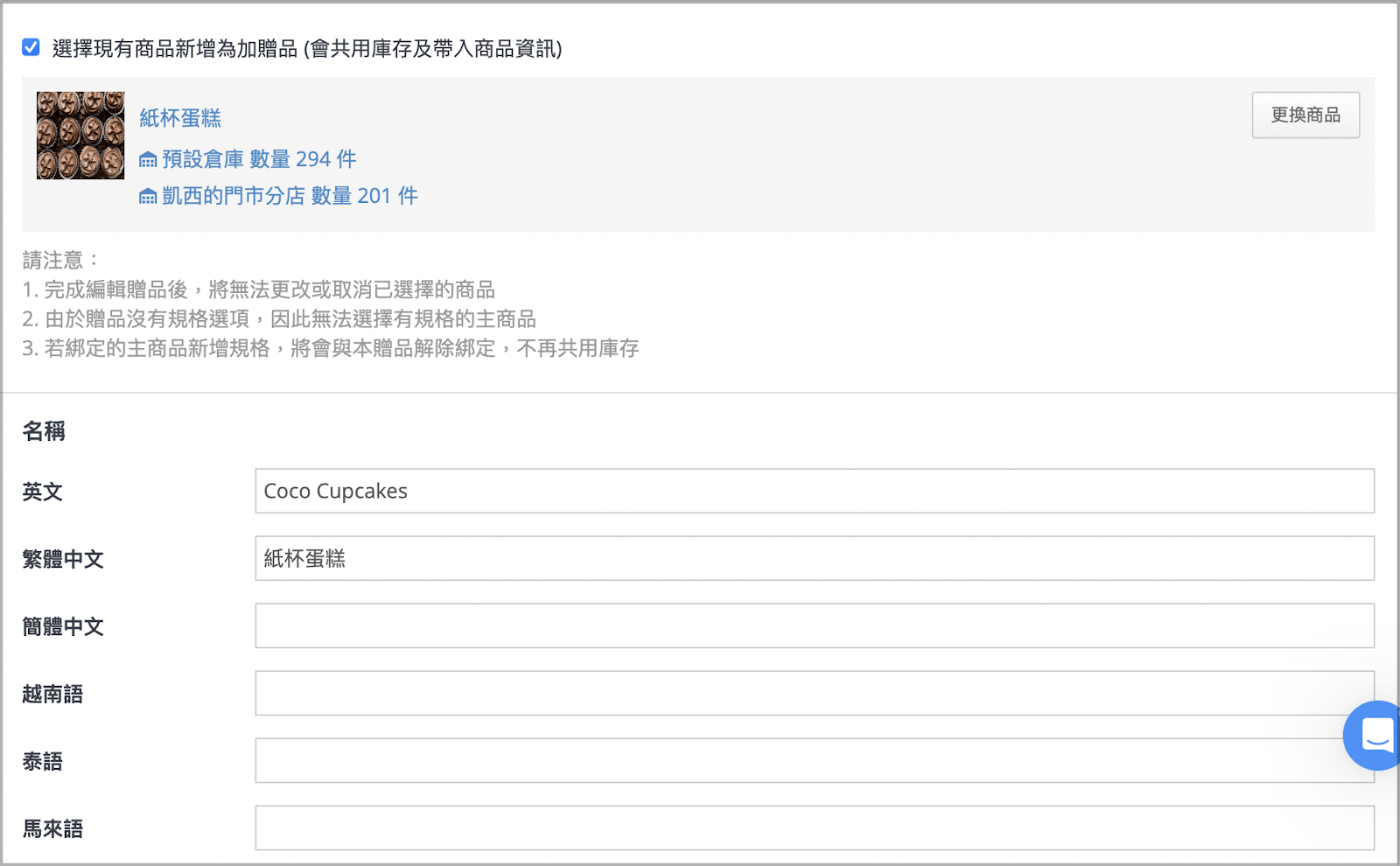Click the 名稱 section heading
1400x866 pixels.
[x=44, y=431]
